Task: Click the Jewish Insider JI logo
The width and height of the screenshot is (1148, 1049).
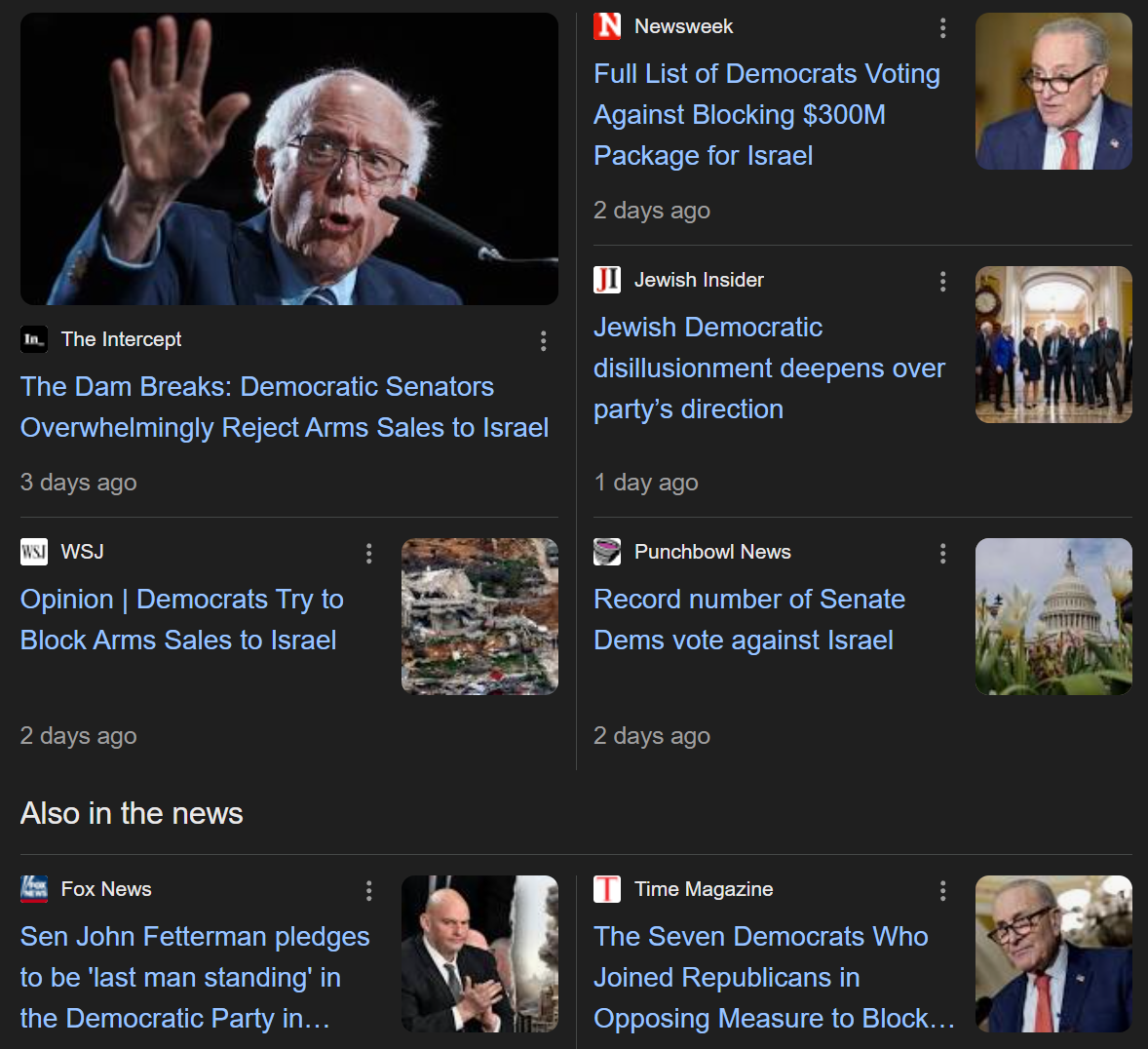Action: coord(607,280)
